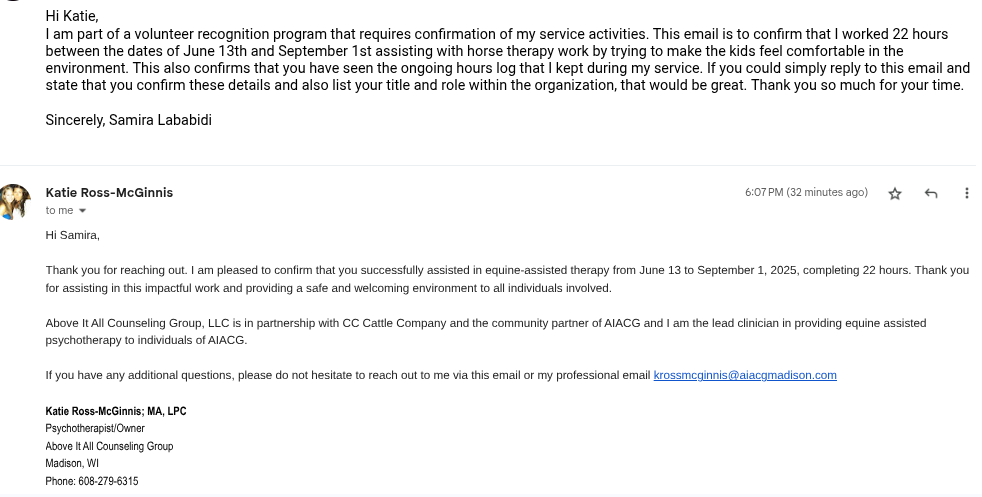This screenshot has width=982, height=497.
Task: Open the three-dot more options menu
Action: [966, 193]
